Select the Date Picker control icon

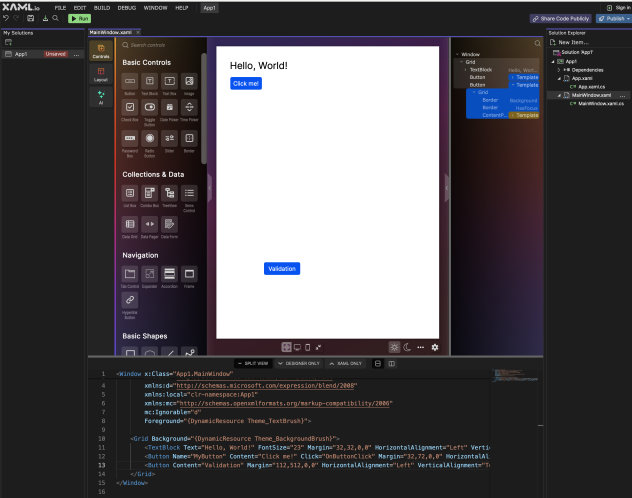pos(169,109)
